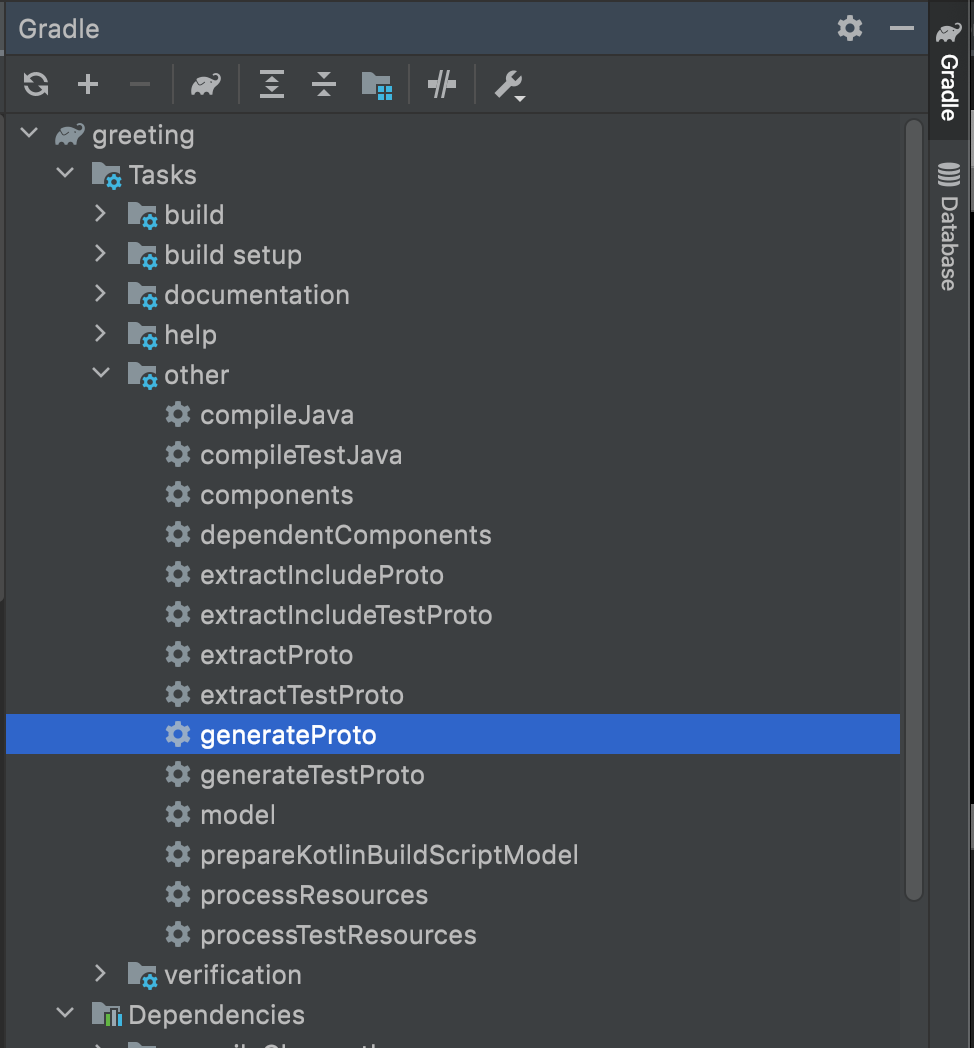Click the processResources task
This screenshot has height=1048, width=974.
coord(313,895)
